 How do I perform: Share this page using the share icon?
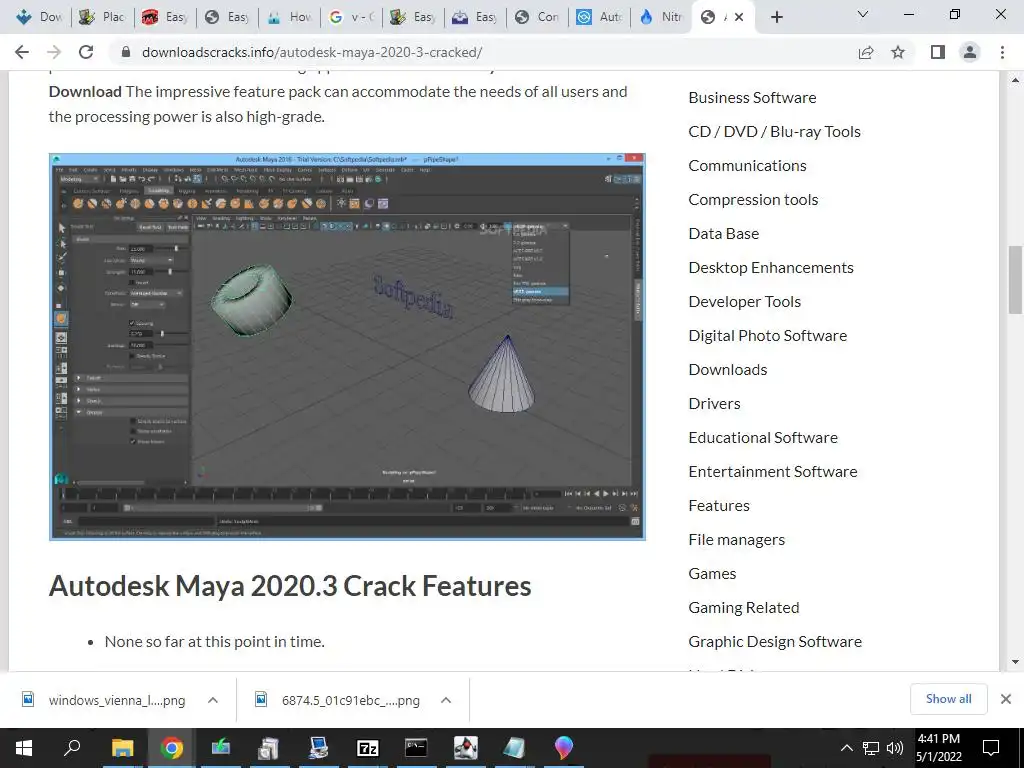[x=866, y=52]
